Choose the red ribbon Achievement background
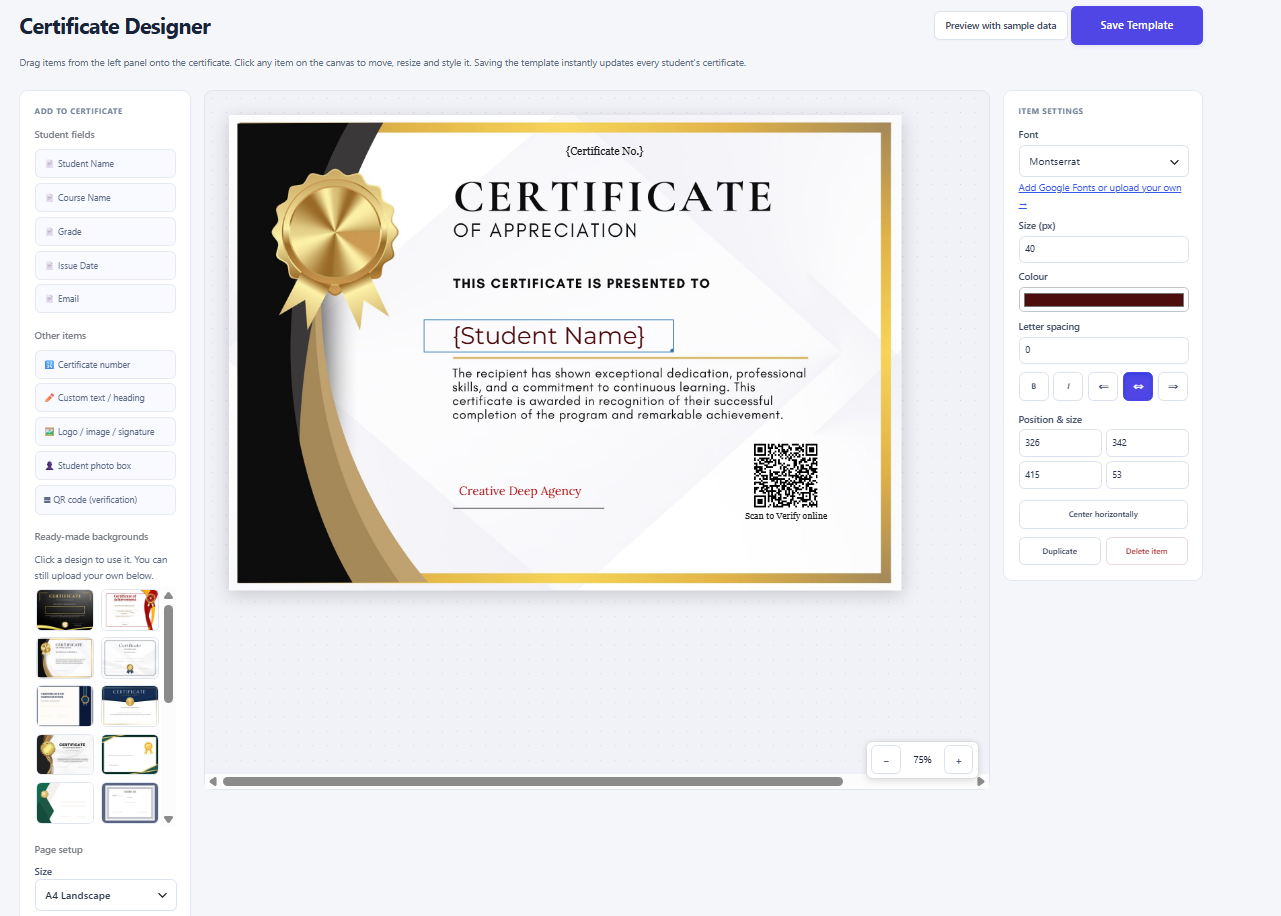The image size is (1281, 916). (x=130, y=609)
